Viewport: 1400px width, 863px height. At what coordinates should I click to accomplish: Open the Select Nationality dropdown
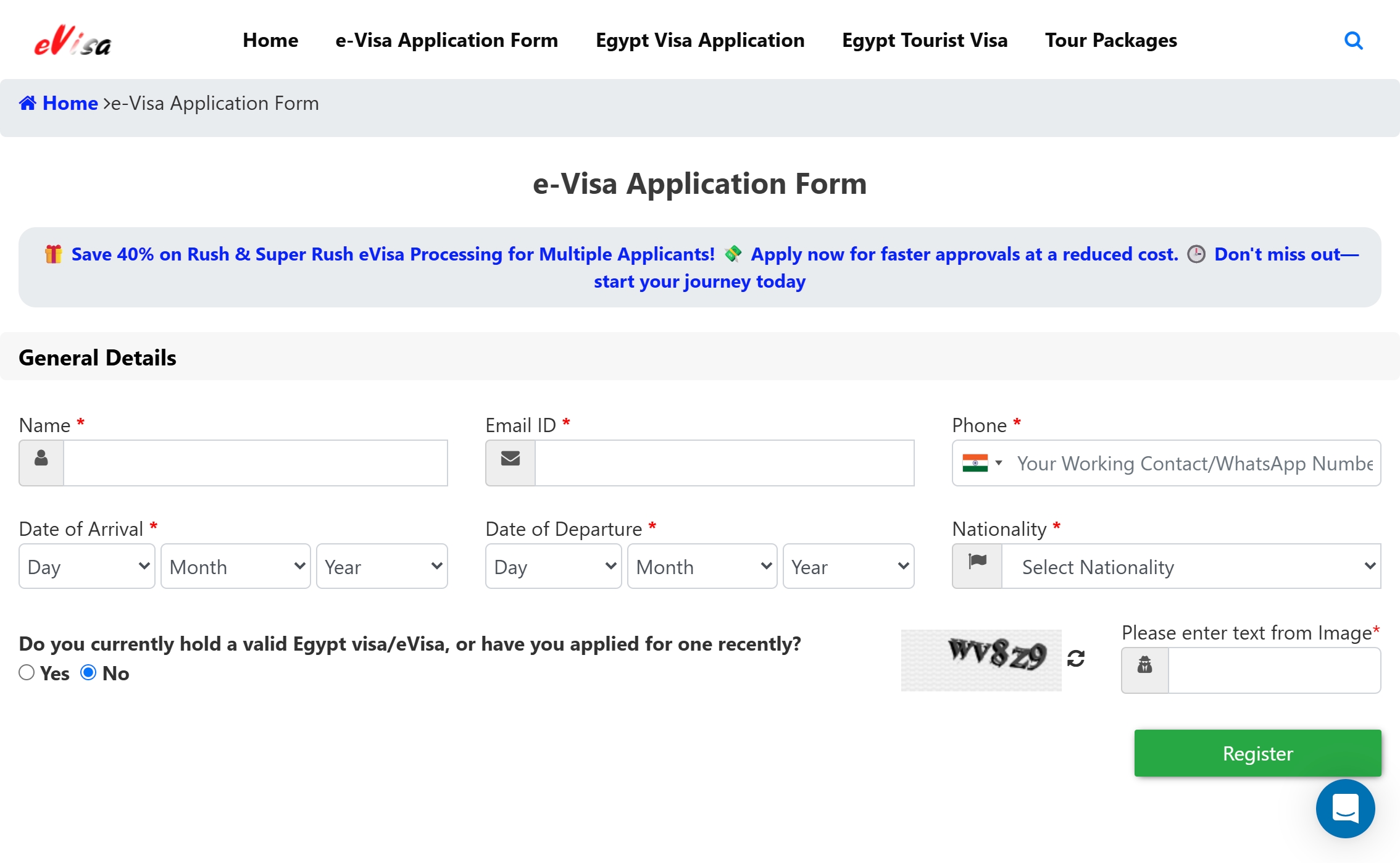[1191, 566]
